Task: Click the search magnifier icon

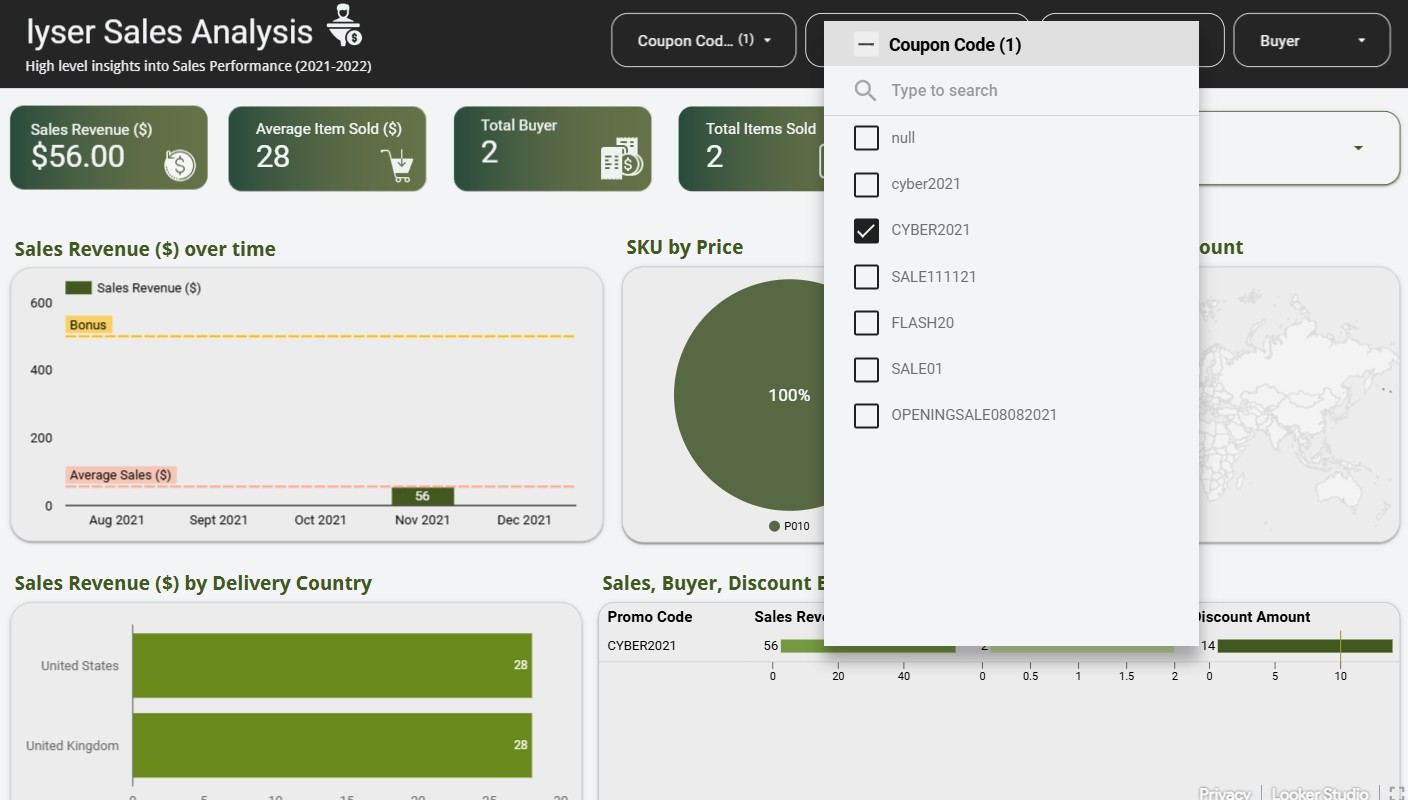Action: pos(865,91)
